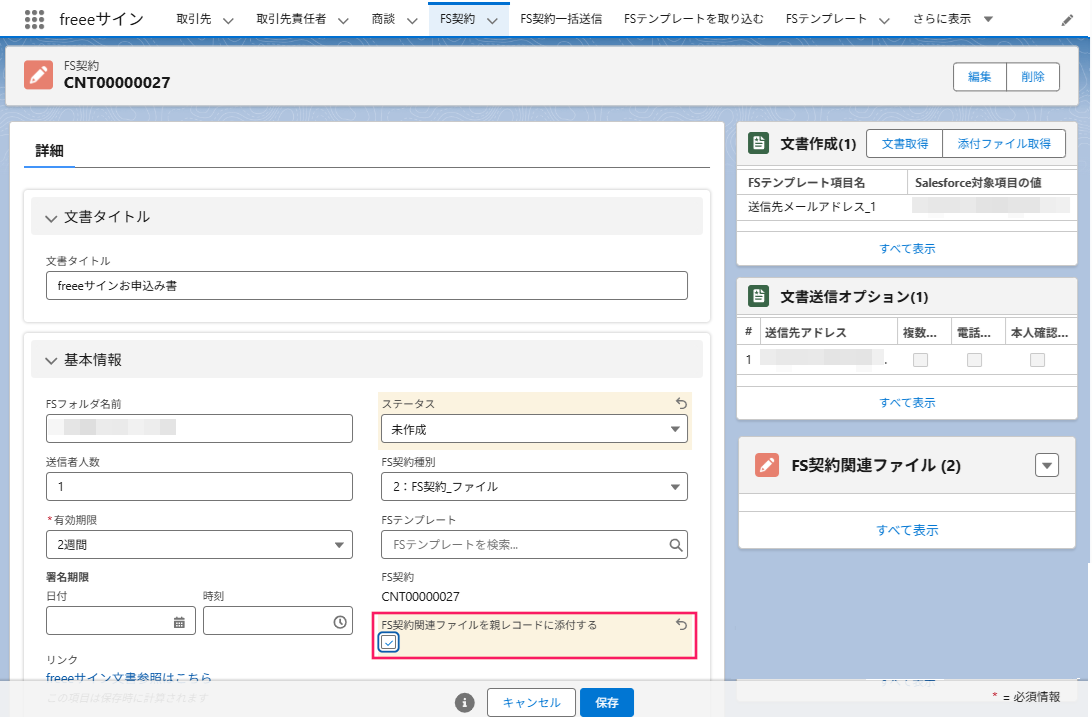Open the FS契約関連ファイル (2) list title

click(x=876, y=465)
